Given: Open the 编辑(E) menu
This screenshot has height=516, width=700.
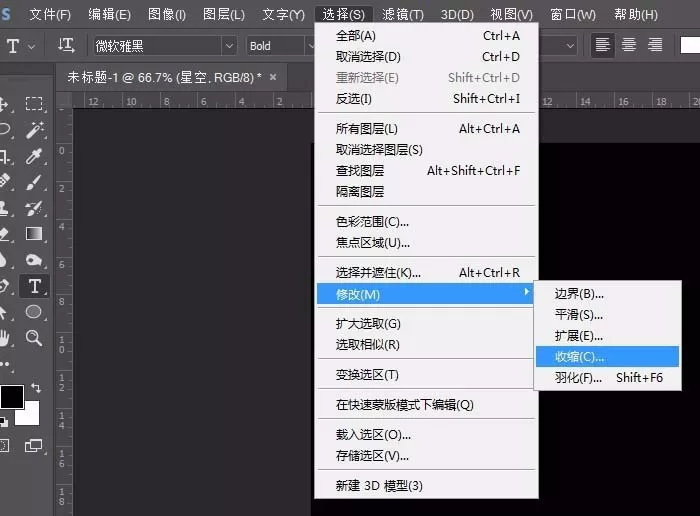Looking at the screenshot, I should (109, 14).
